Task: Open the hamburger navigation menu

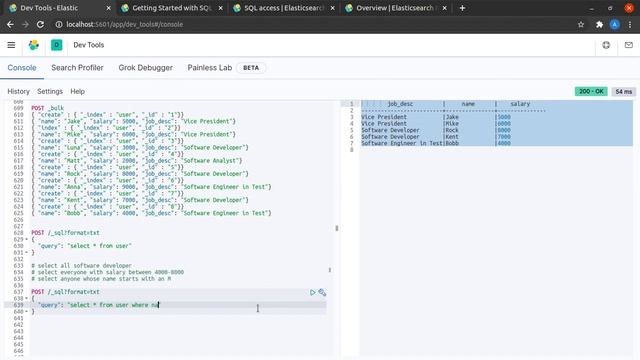Action: point(11,45)
